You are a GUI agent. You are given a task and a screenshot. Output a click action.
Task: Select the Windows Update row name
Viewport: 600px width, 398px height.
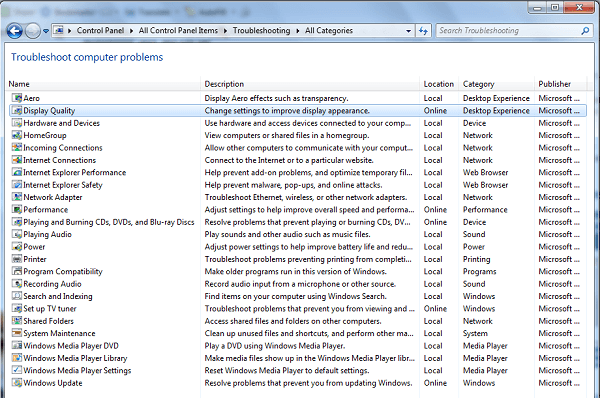(53, 383)
